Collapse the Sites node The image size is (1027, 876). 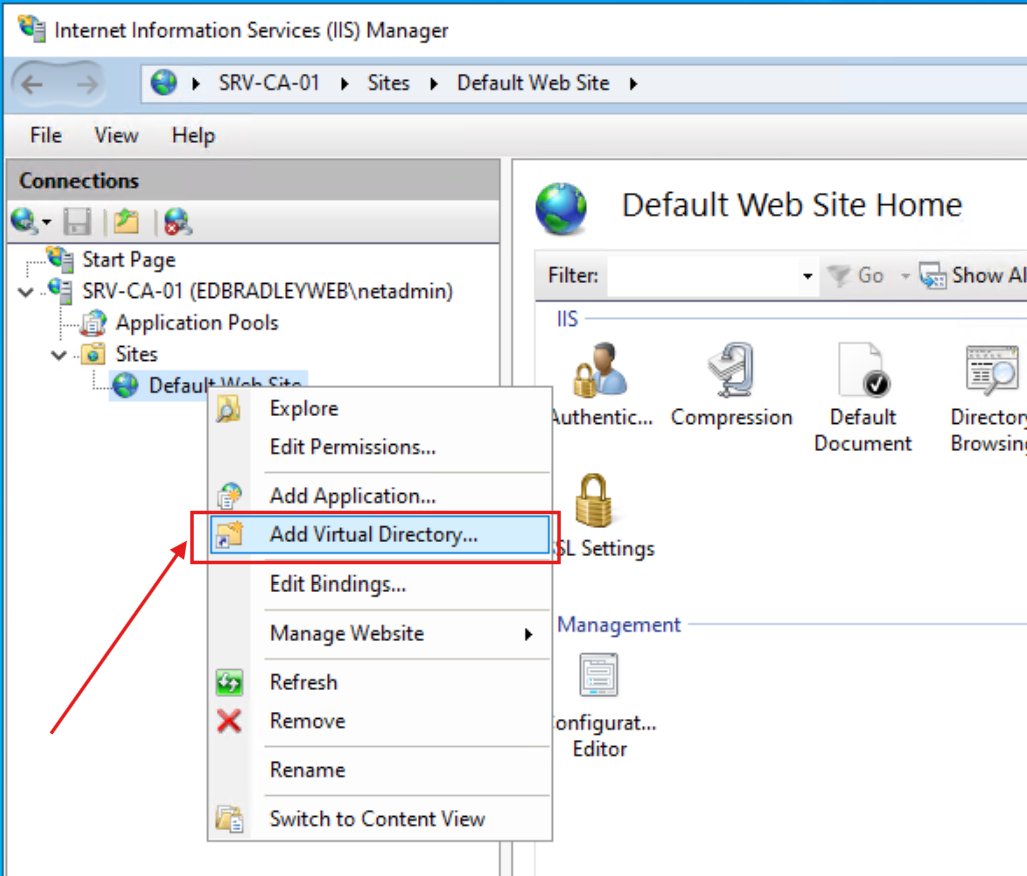[x=58, y=353]
